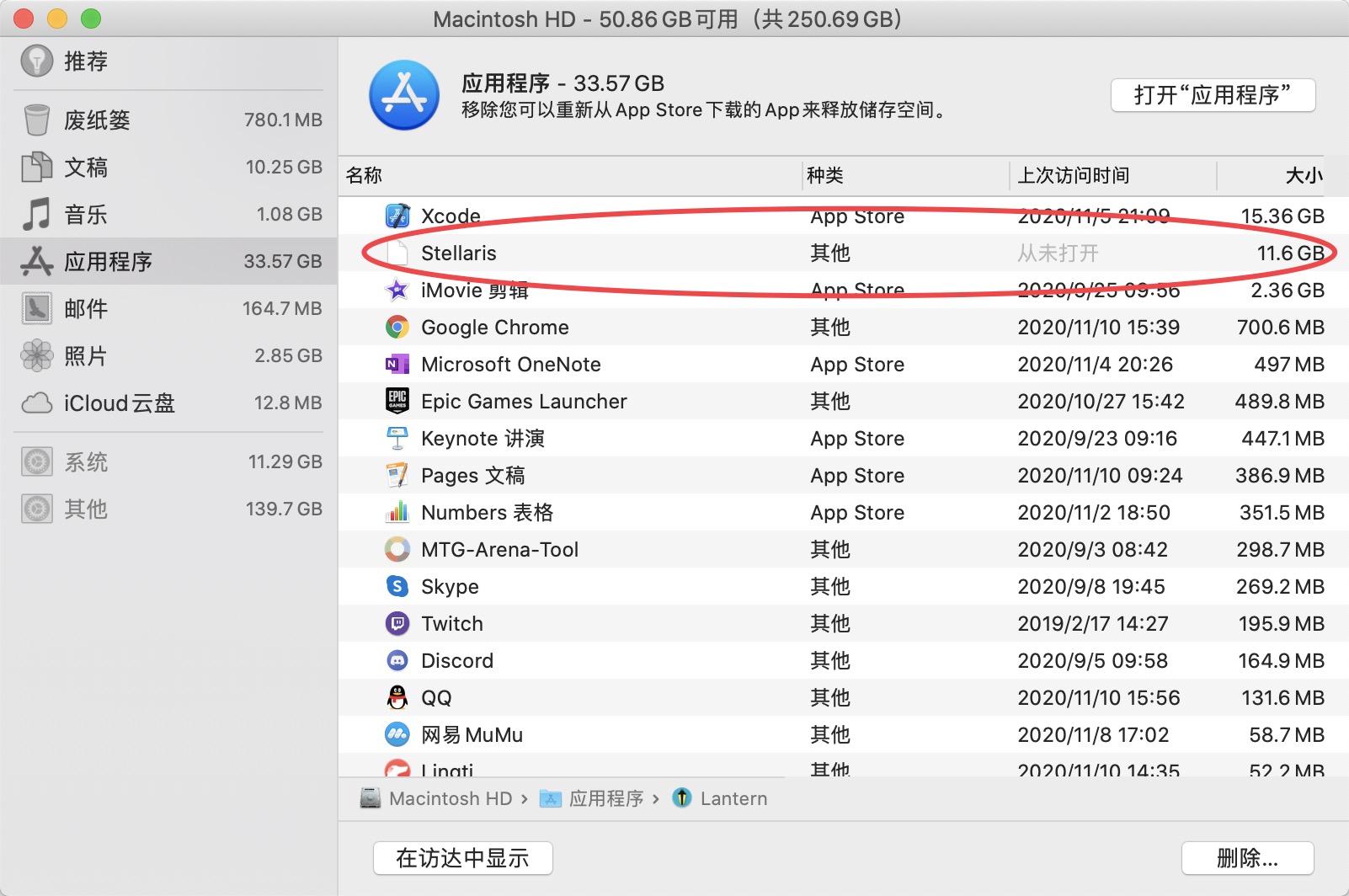This screenshot has height=896, width=1349.
Task: Sort list by 名称 column header
Action: (364, 175)
